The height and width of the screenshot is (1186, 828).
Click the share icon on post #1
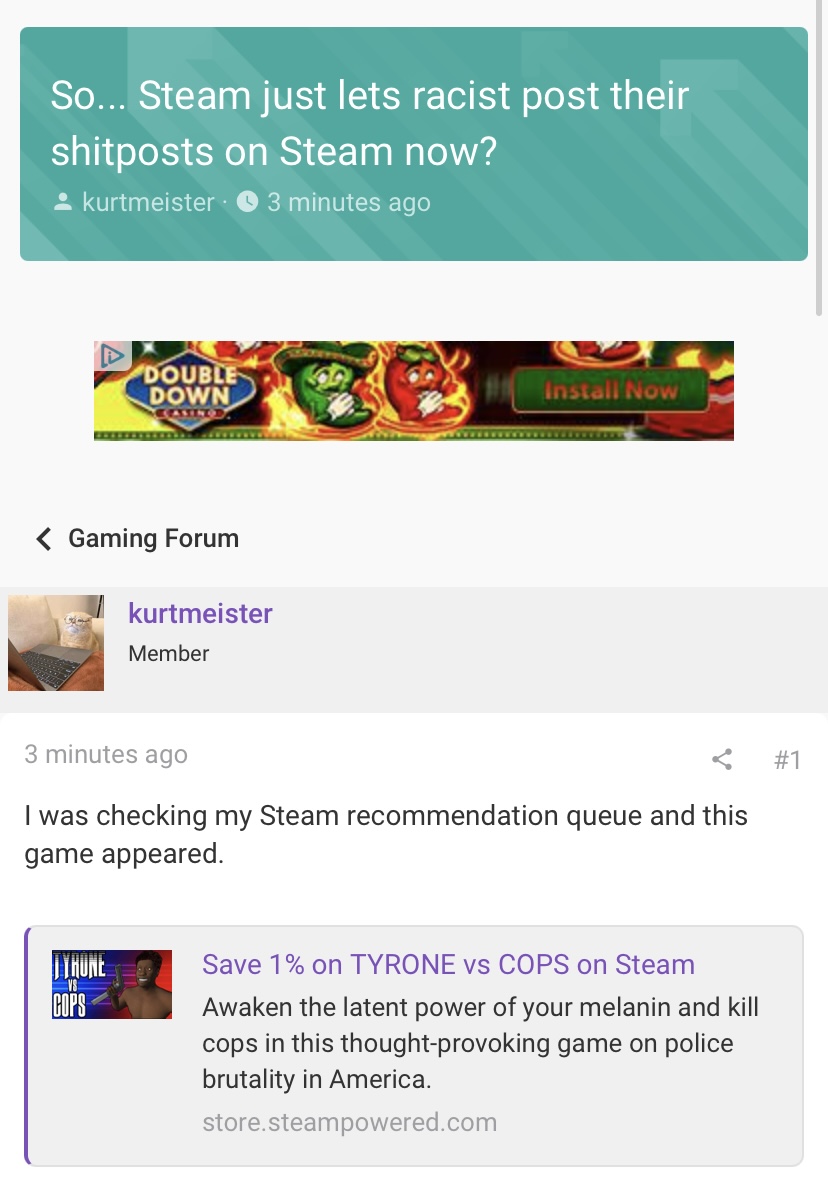click(x=722, y=759)
